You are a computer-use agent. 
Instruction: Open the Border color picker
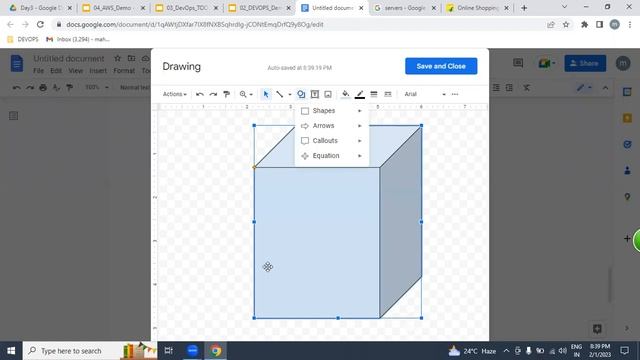360,94
